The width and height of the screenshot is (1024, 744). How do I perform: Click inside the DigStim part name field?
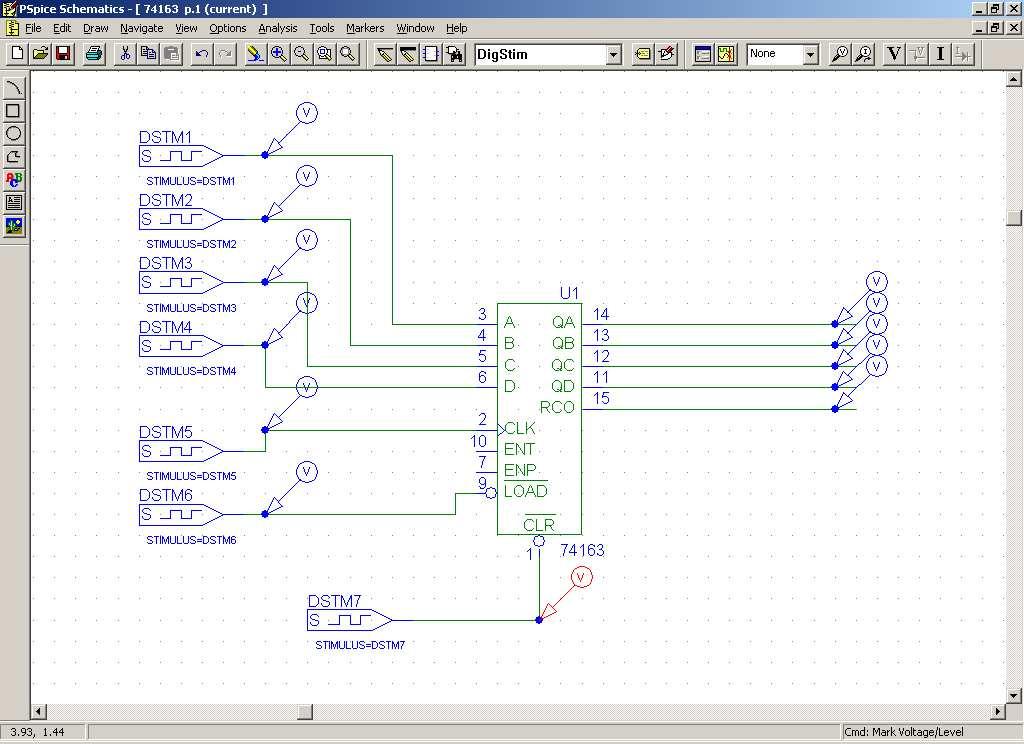tap(541, 55)
